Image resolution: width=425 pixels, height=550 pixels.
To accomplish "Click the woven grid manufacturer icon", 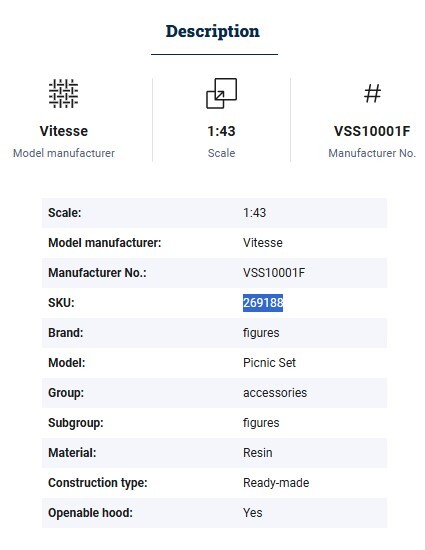I will click(63, 93).
